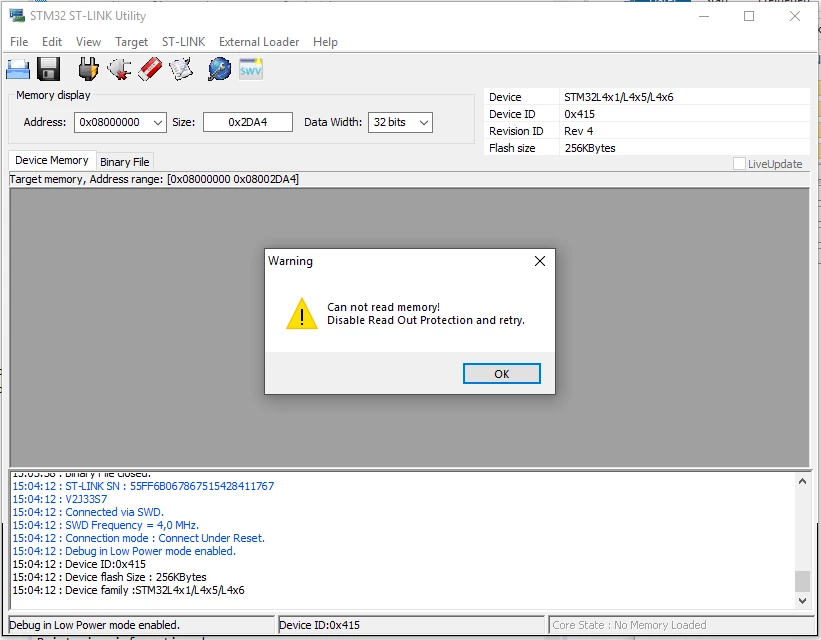Click log scrollbar down arrow
The image size is (821, 640).
[x=802, y=601]
